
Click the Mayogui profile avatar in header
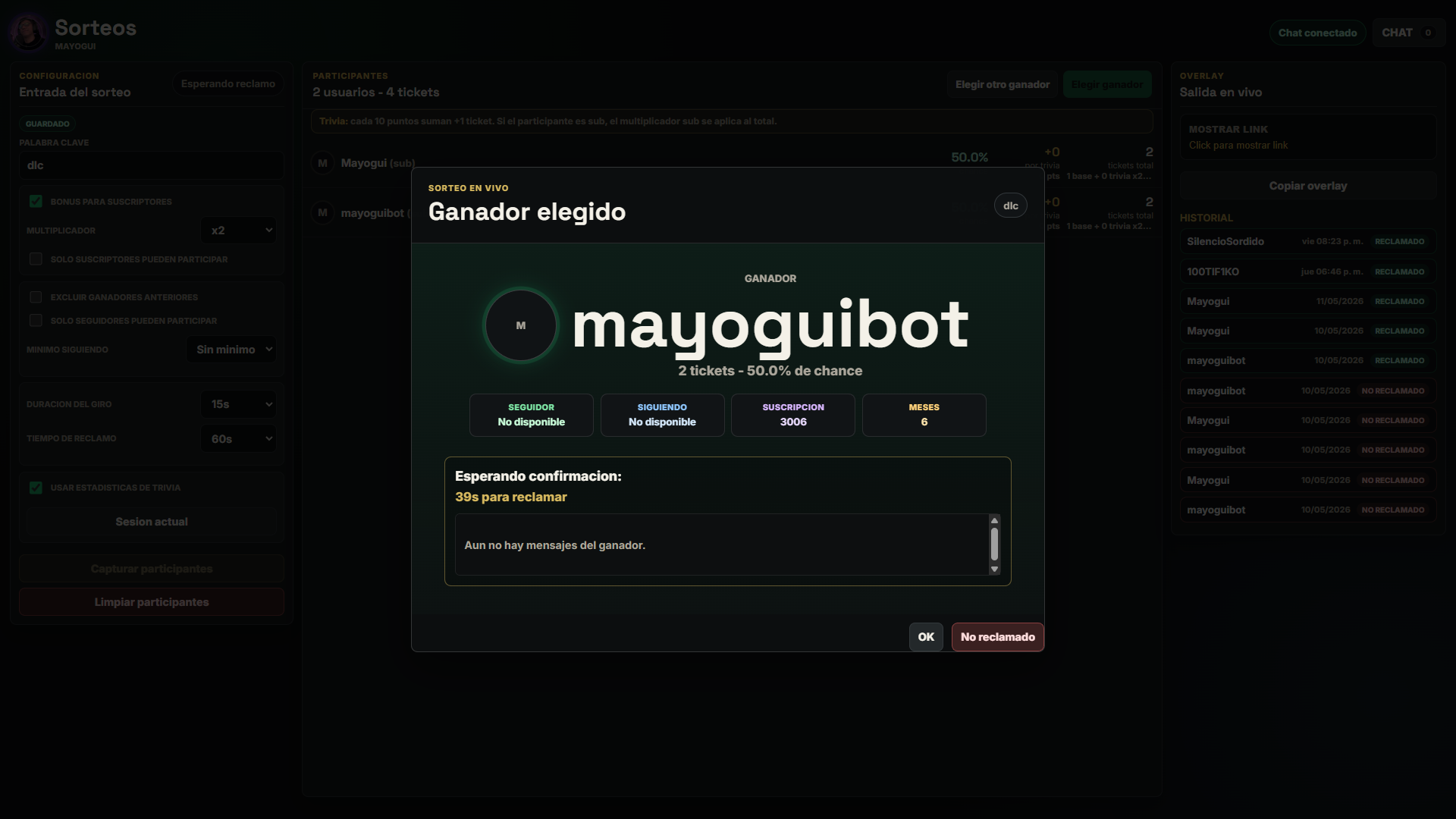[x=29, y=33]
